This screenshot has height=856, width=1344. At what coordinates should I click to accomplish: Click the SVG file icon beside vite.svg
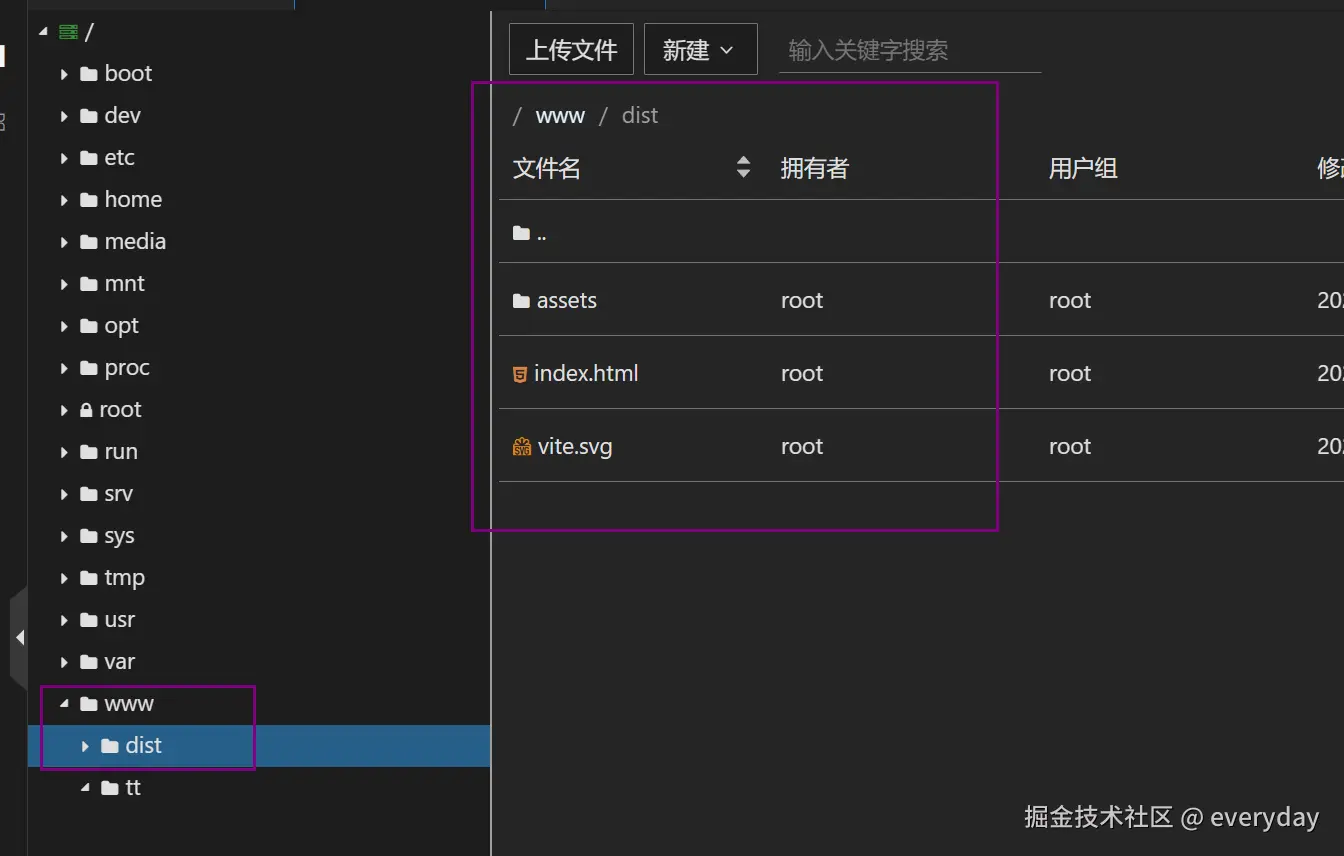point(522,447)
